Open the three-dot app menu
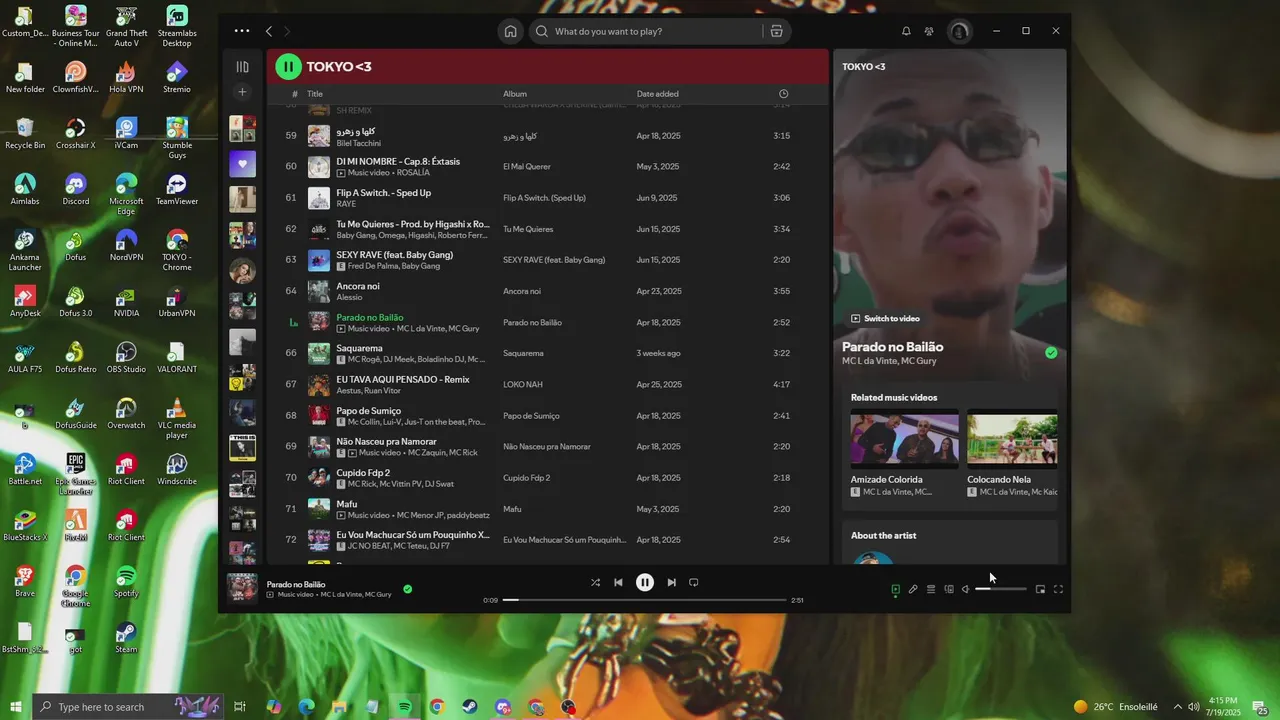Screen dimensions: 1280x720 click(242, 31)
